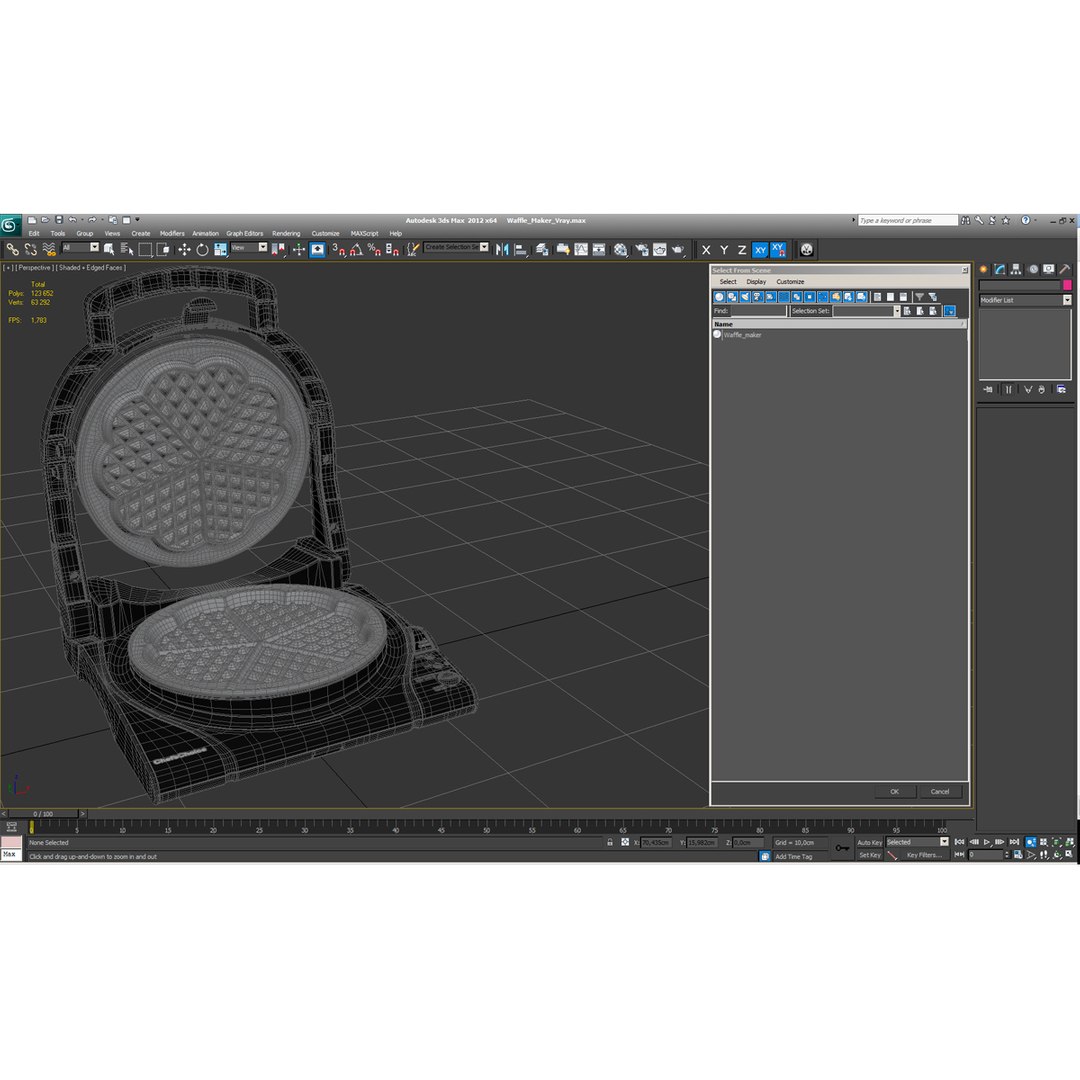Toggle Display Shapes filter in Select From Scene

pyautogui.click(x=732, y=297)
